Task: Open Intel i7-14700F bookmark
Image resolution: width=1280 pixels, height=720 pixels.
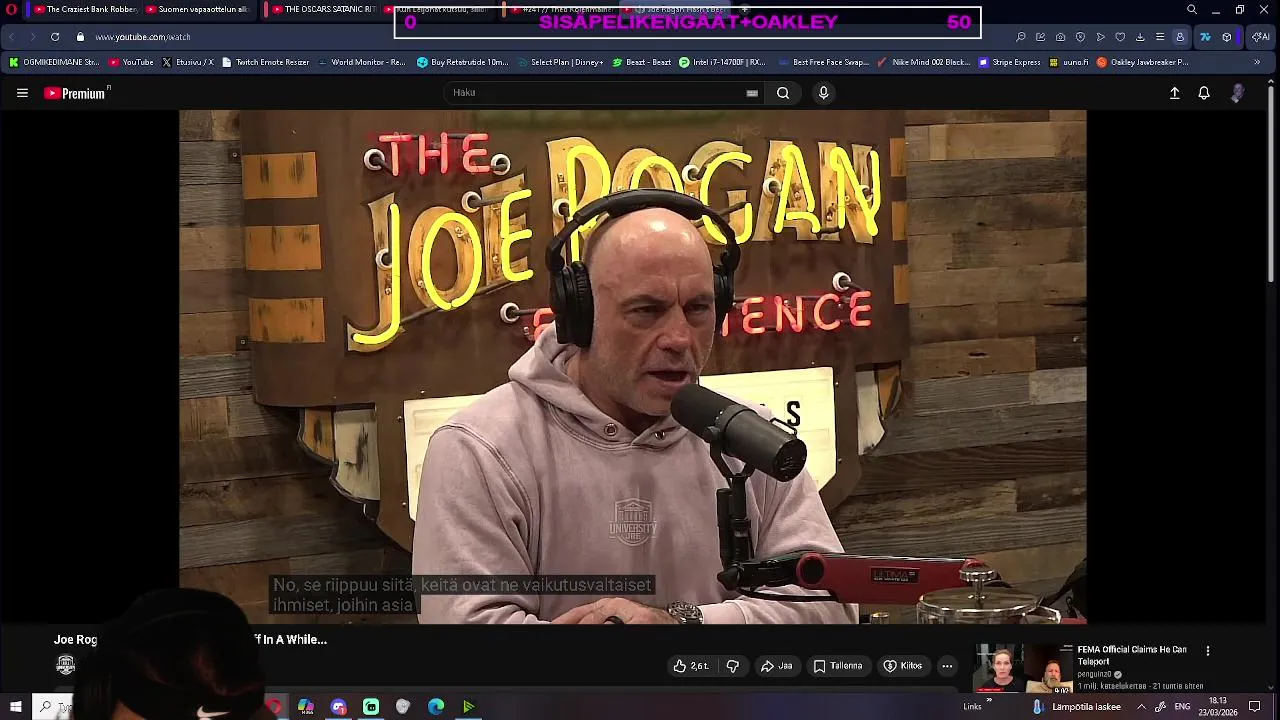Action: click(722, 62)
